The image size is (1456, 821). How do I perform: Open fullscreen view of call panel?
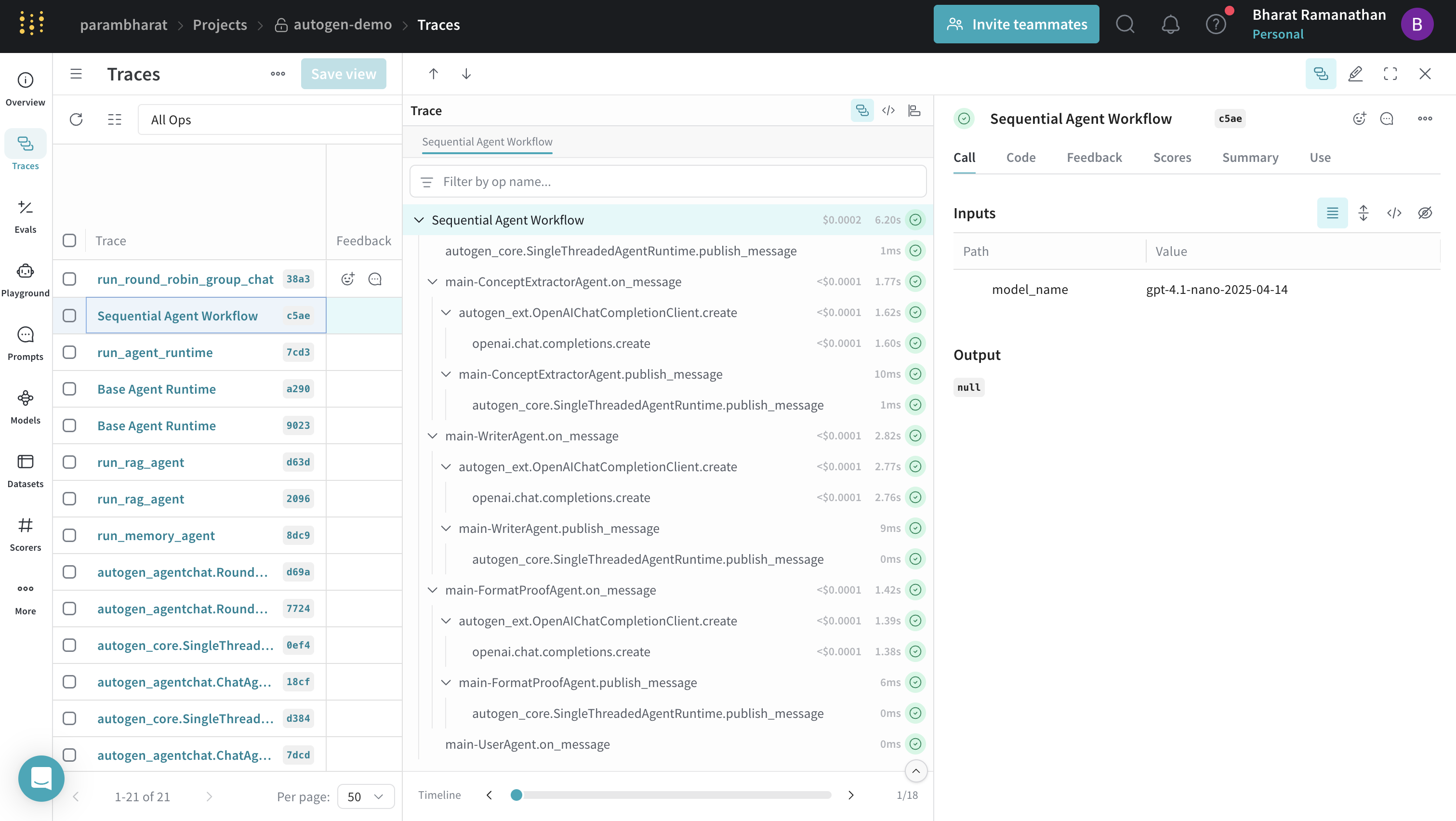click(x=1390, y=73)
